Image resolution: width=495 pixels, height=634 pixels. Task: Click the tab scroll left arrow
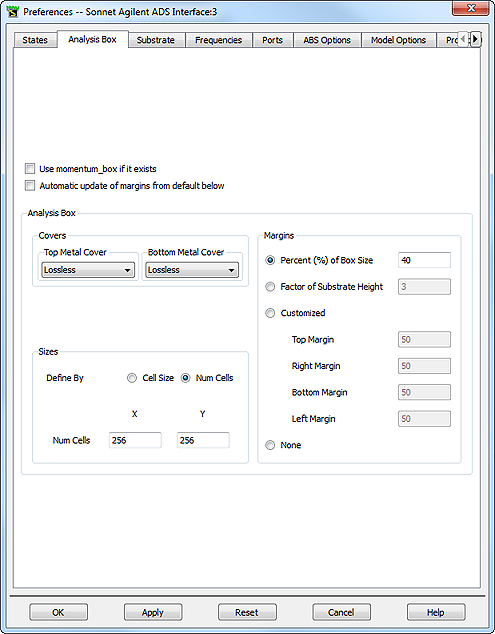(x=463, y=39)
